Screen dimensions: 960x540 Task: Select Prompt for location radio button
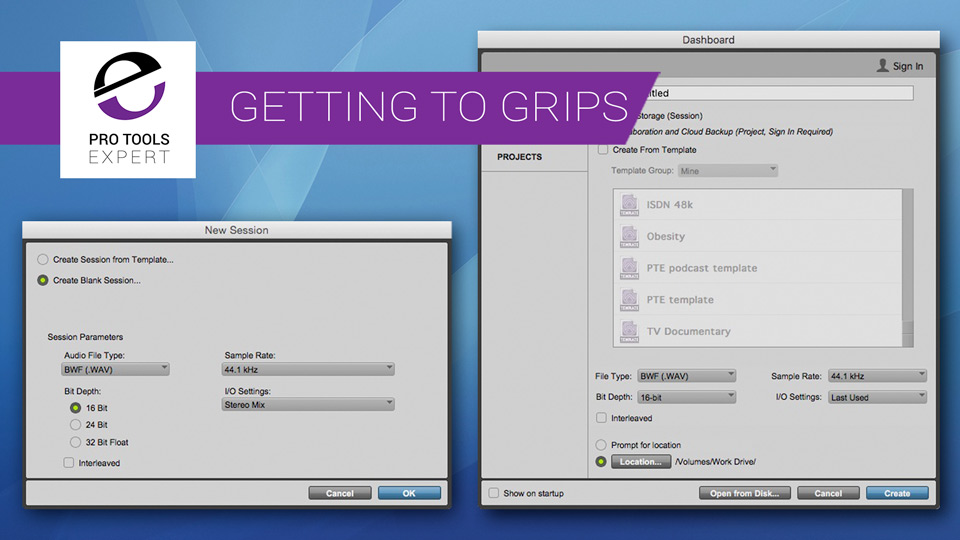(x=601, y=445)
